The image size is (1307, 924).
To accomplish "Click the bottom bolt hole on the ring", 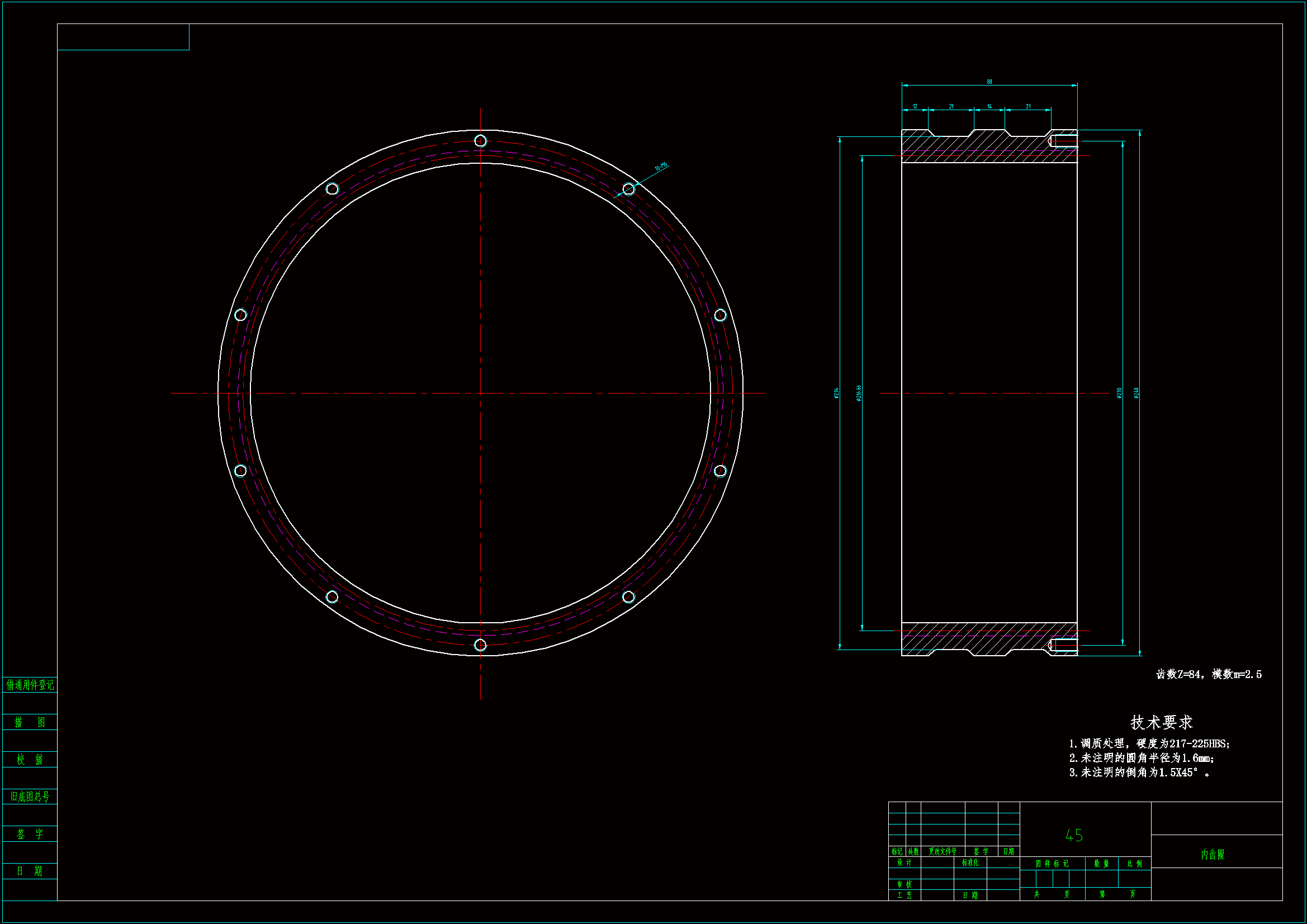I will [480, 645].
